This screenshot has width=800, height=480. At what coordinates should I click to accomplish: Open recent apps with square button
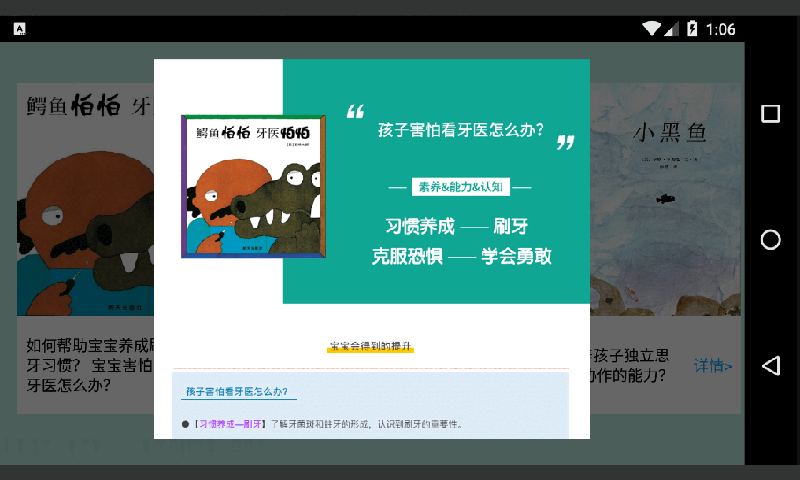[x=771, y=113]
